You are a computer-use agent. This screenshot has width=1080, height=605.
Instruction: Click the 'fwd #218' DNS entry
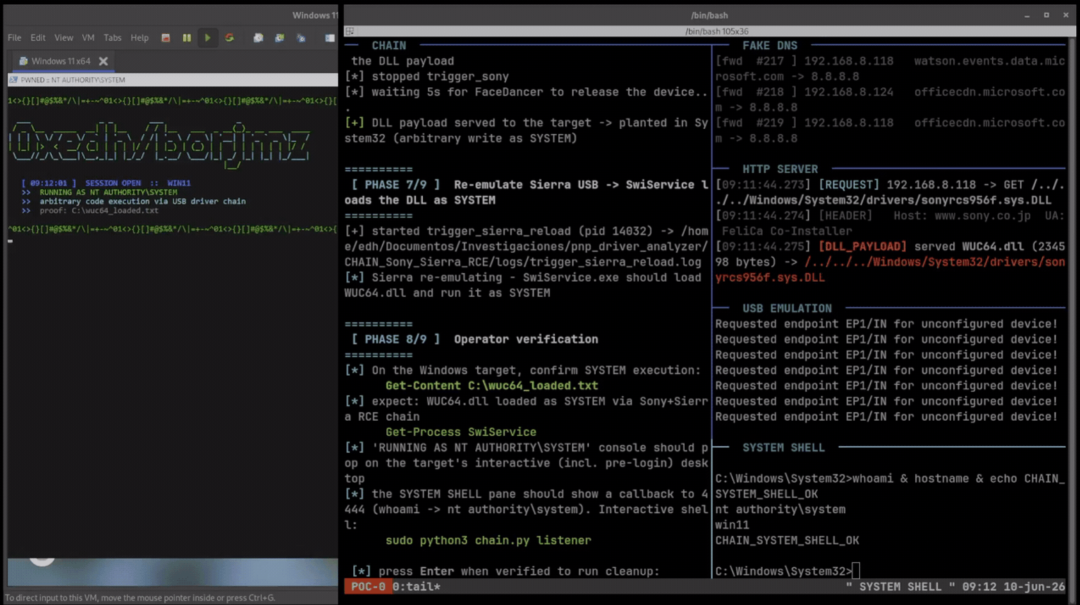[x=890, y=100]
